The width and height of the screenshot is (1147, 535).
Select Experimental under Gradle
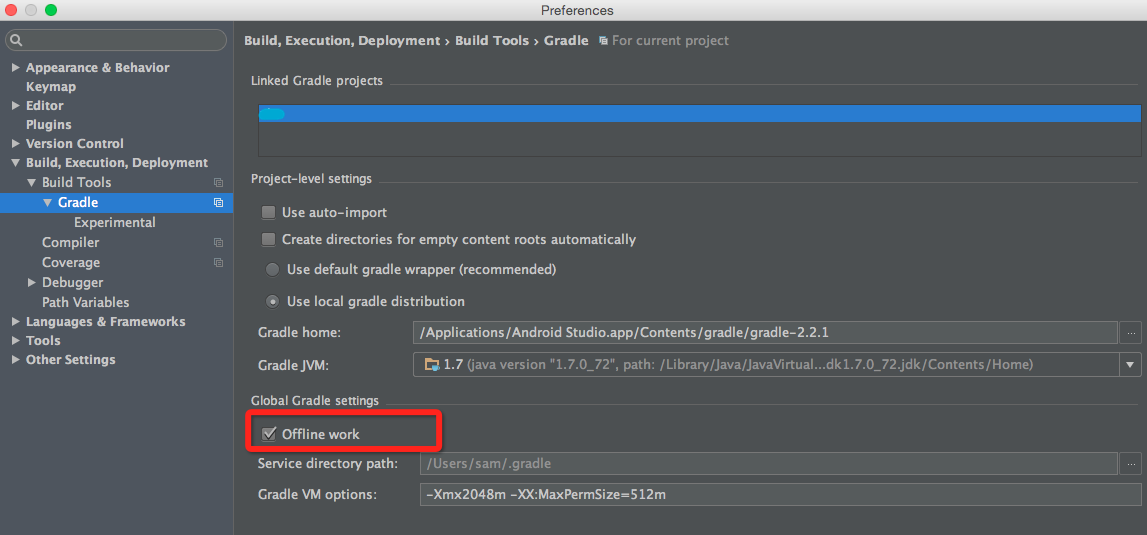pos(114,223)
